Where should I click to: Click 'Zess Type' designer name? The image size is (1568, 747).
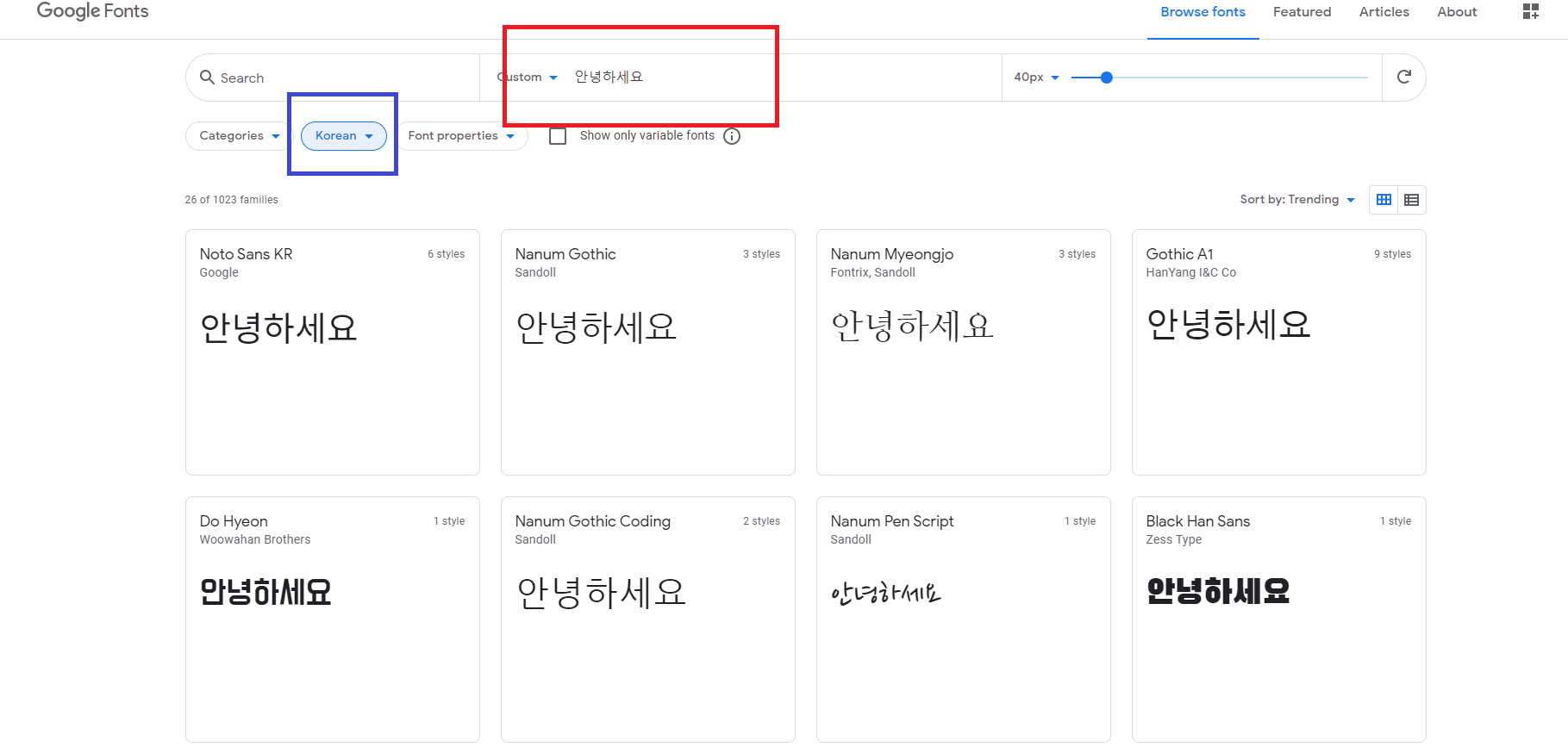tap(1173, 539)
